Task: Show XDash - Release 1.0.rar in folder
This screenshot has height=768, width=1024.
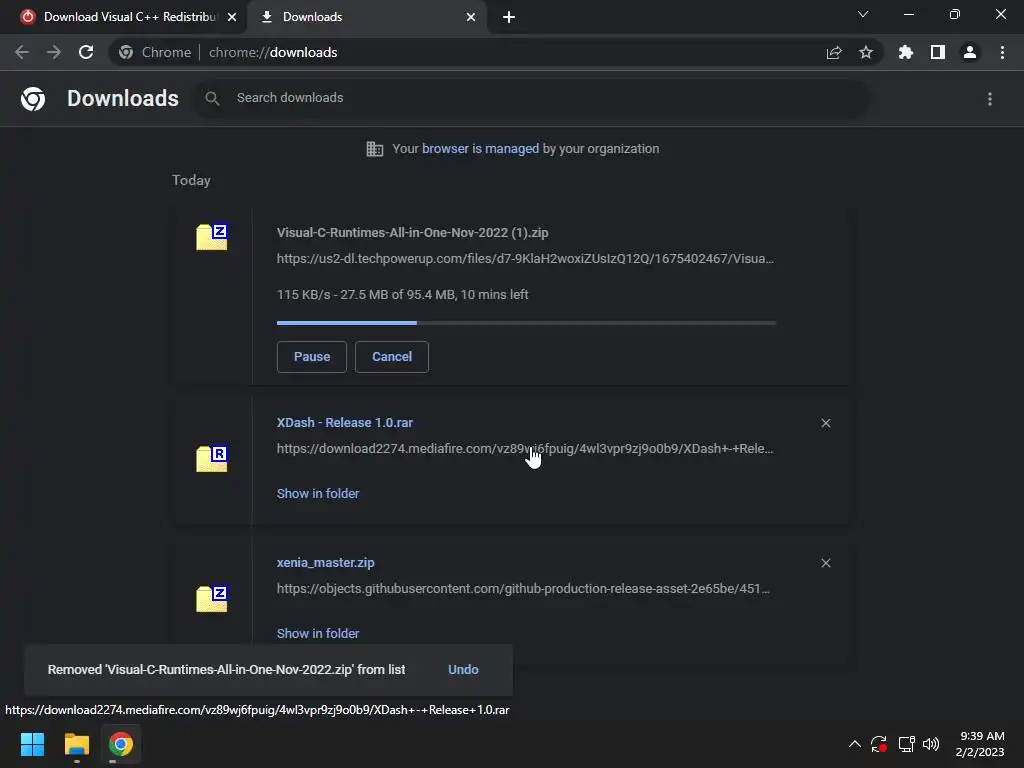Action: tap(318, 494)
